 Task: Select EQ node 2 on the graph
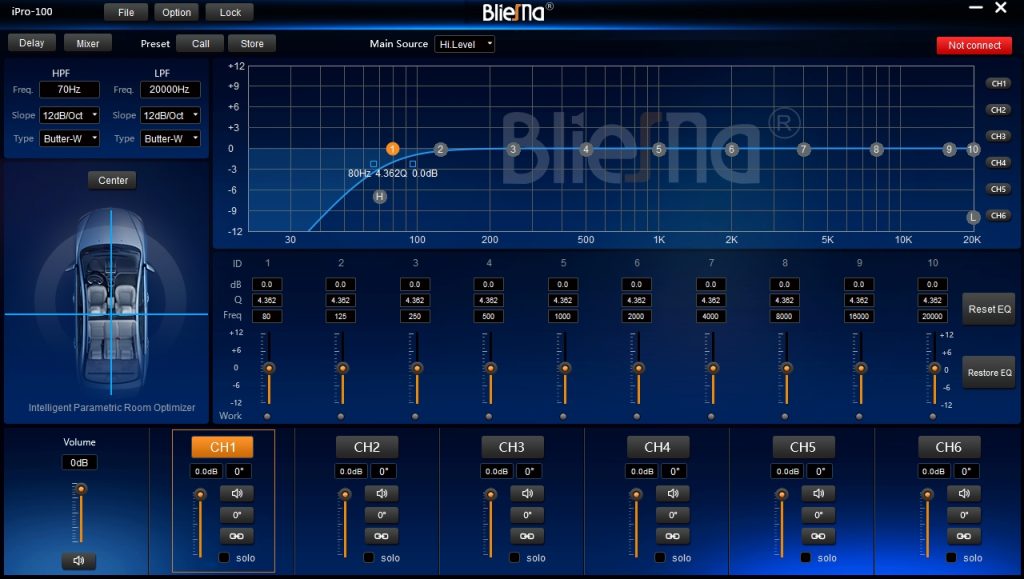pos(441,149)
